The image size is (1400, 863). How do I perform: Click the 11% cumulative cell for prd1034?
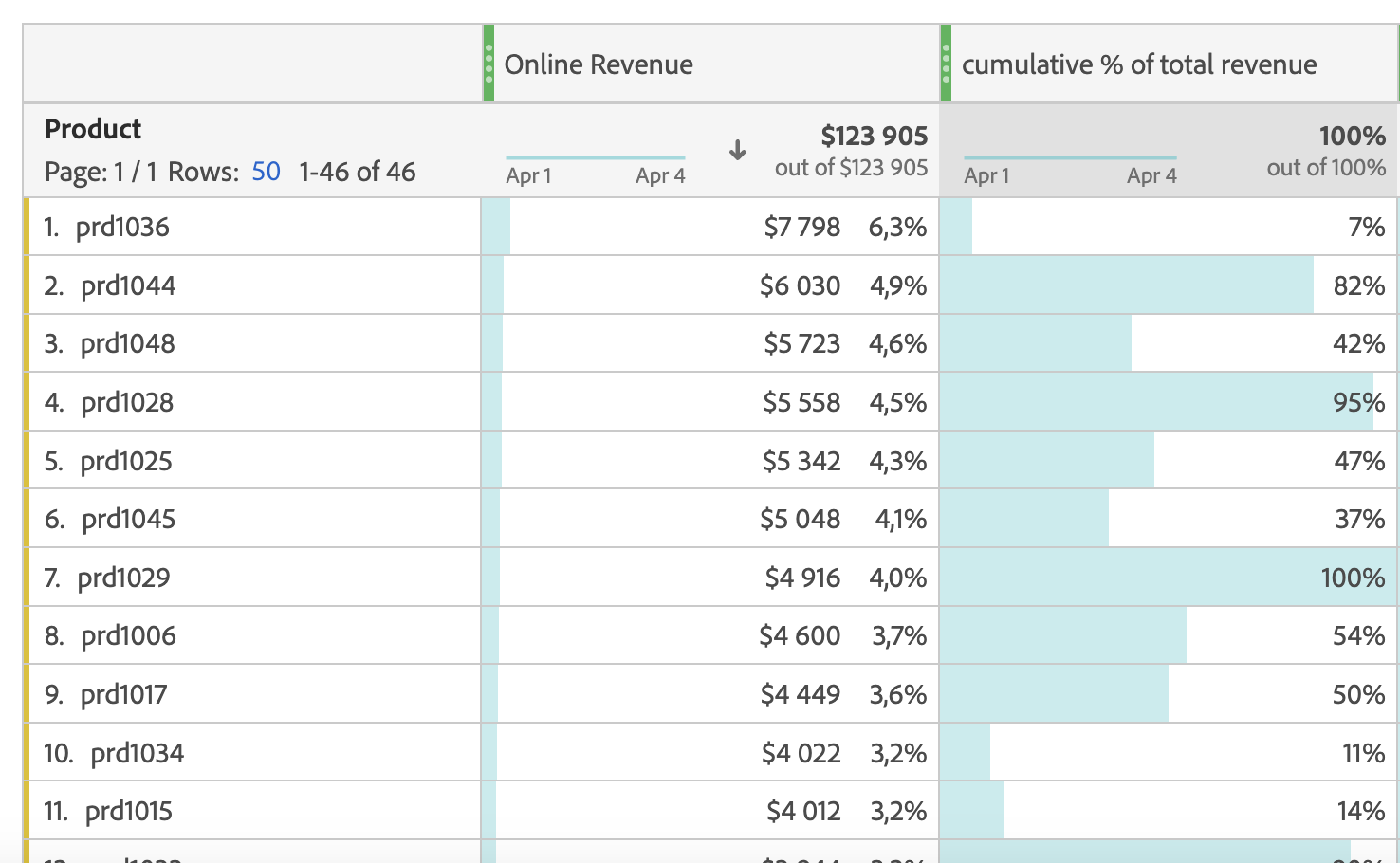pyautogui.click(x=1169, y=753)
